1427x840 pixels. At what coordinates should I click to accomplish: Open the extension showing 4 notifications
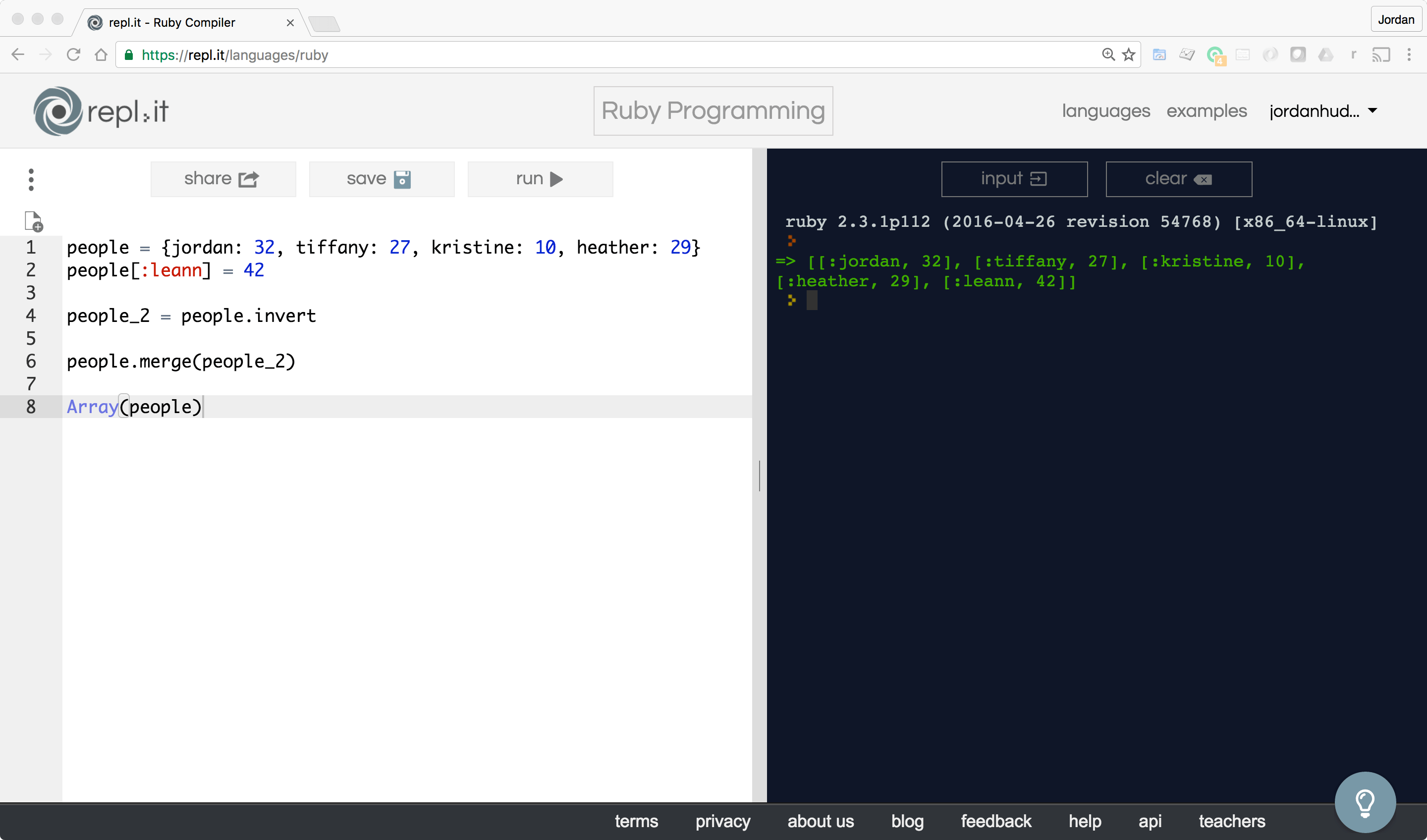tap(1215, 54)
